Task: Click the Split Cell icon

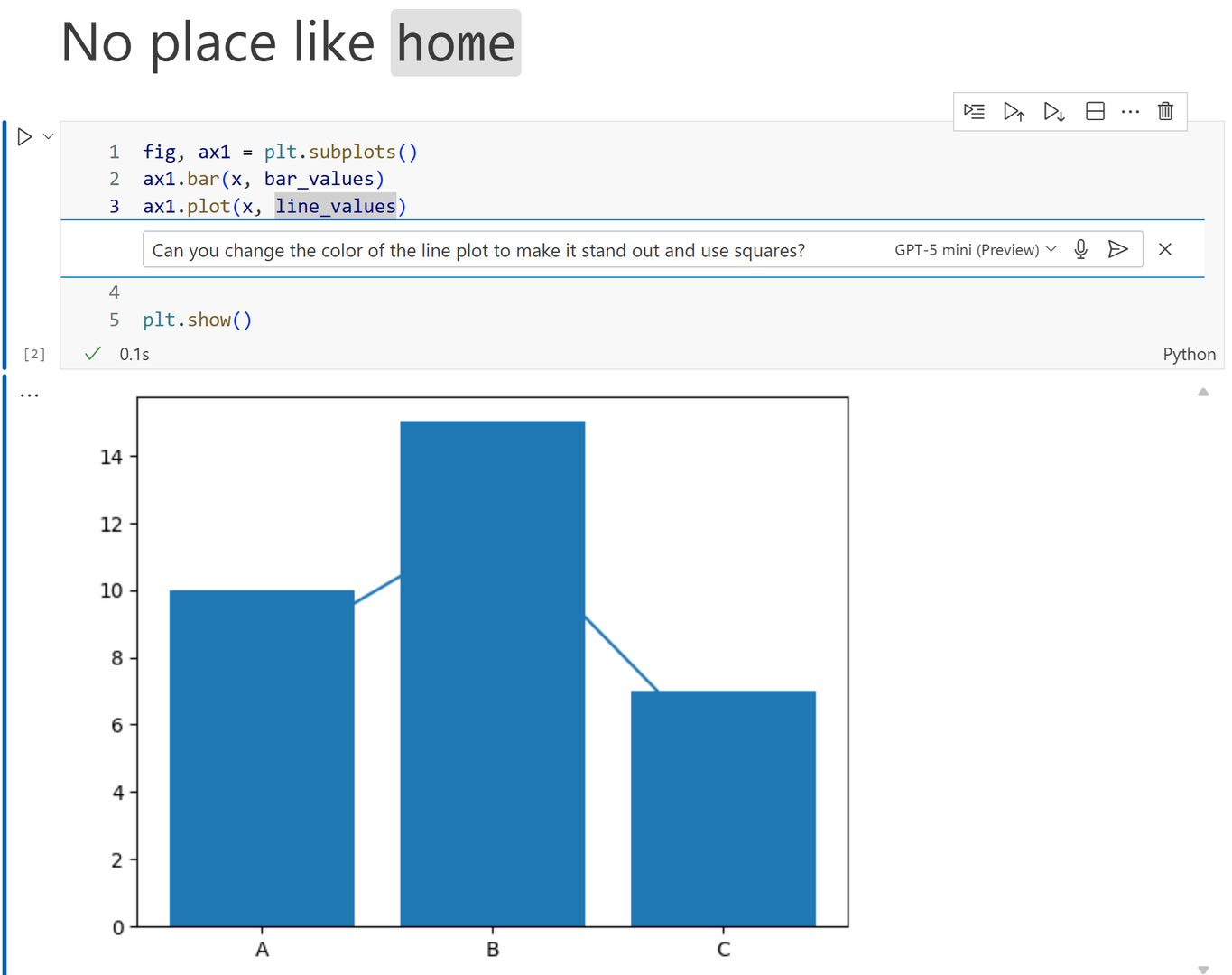Action: point(1094,111)
